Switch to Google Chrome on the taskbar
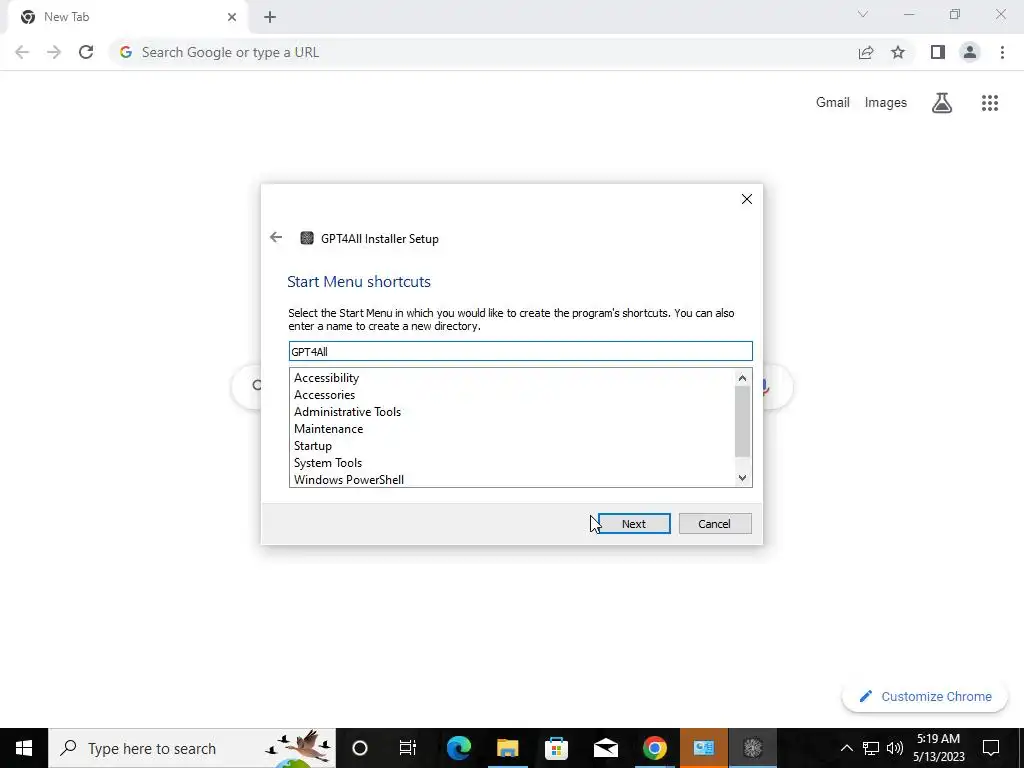 (x=655, y=748)
